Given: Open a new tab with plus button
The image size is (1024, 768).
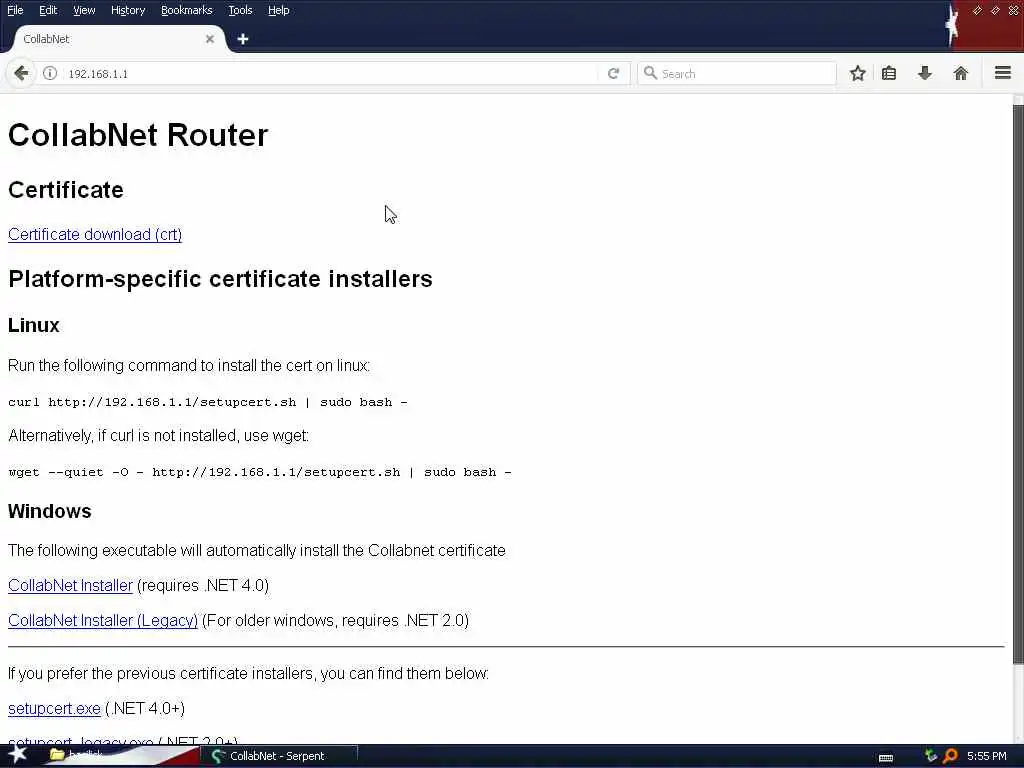Looking at the screenshot, I should click(x=243, y=39).
